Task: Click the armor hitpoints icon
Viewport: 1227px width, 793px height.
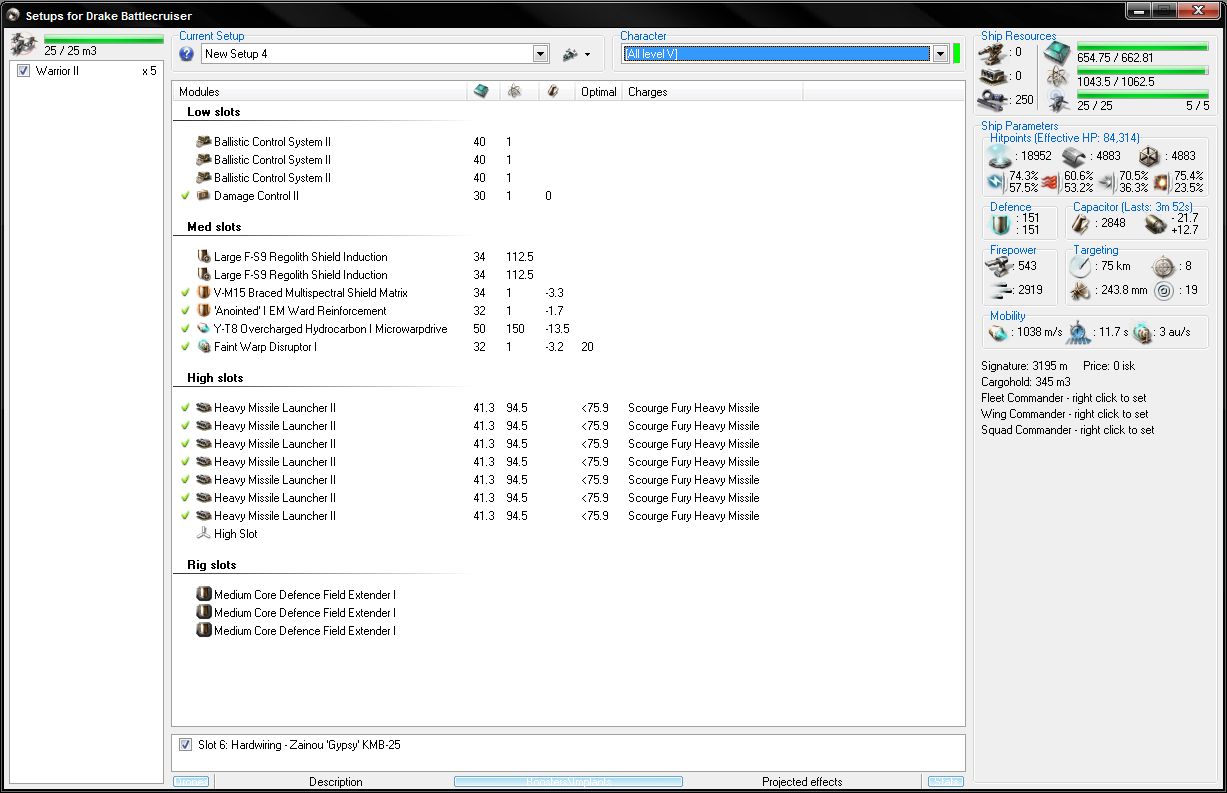Action: click(1074, 156)
